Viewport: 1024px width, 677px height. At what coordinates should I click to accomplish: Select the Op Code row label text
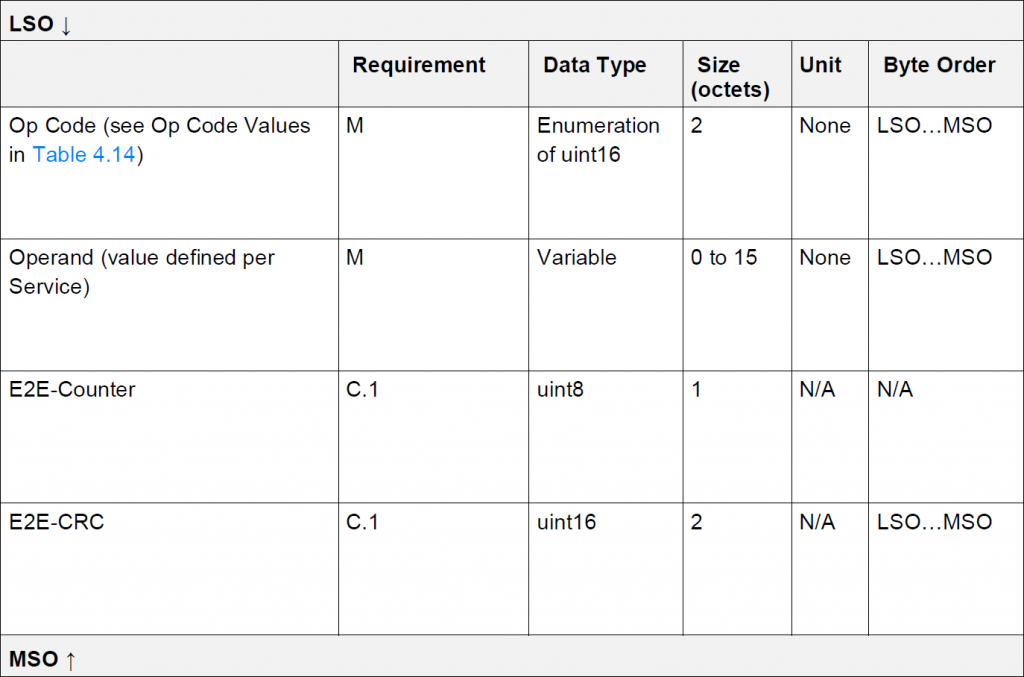(160, 126)
